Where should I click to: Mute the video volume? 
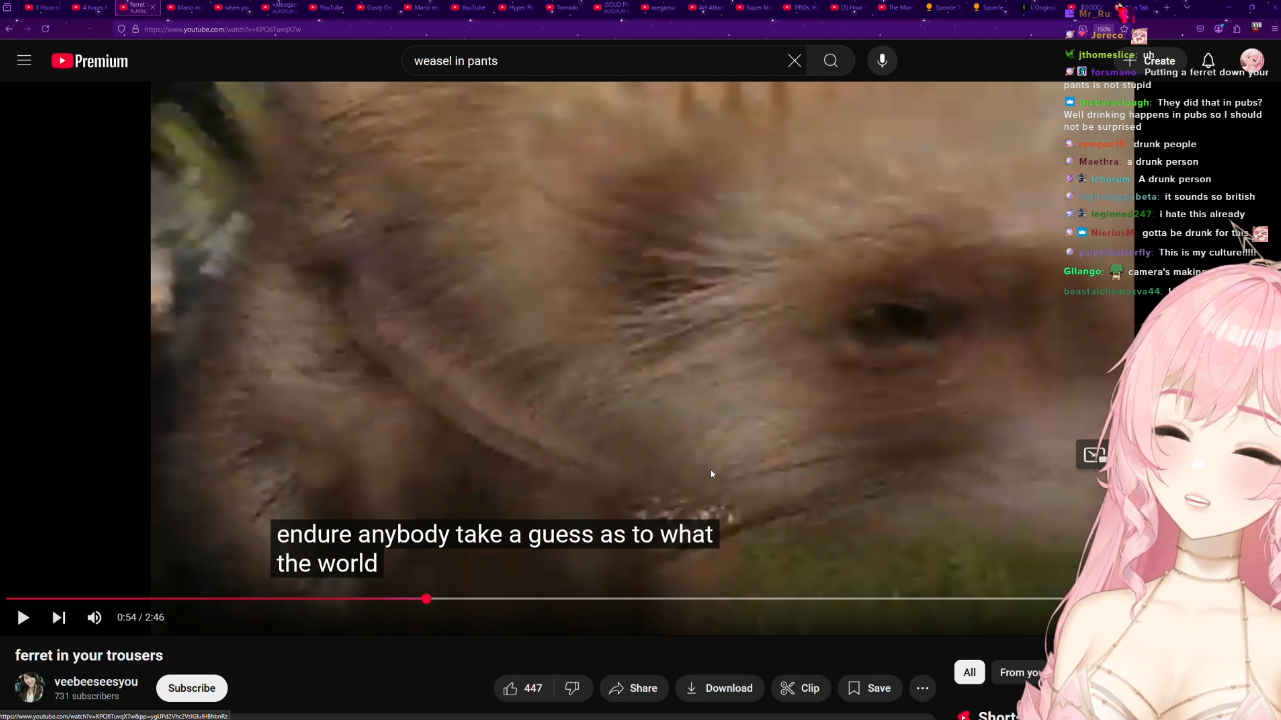point(94,618)
